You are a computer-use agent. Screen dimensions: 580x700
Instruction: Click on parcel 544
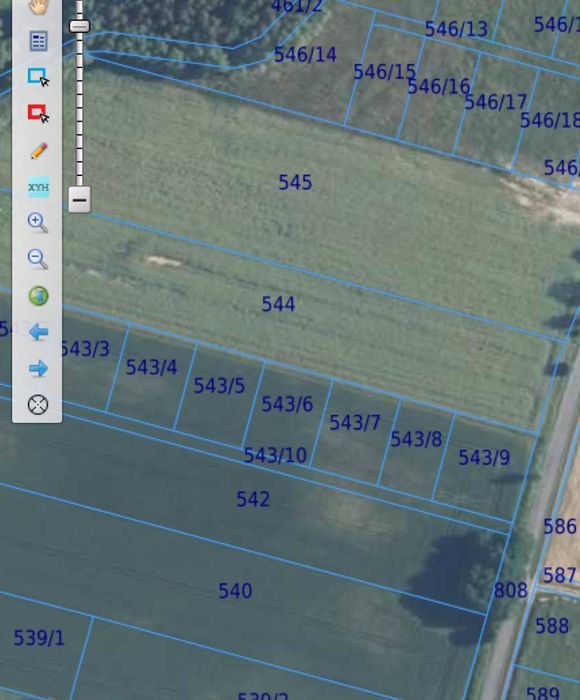click(278, 304)
